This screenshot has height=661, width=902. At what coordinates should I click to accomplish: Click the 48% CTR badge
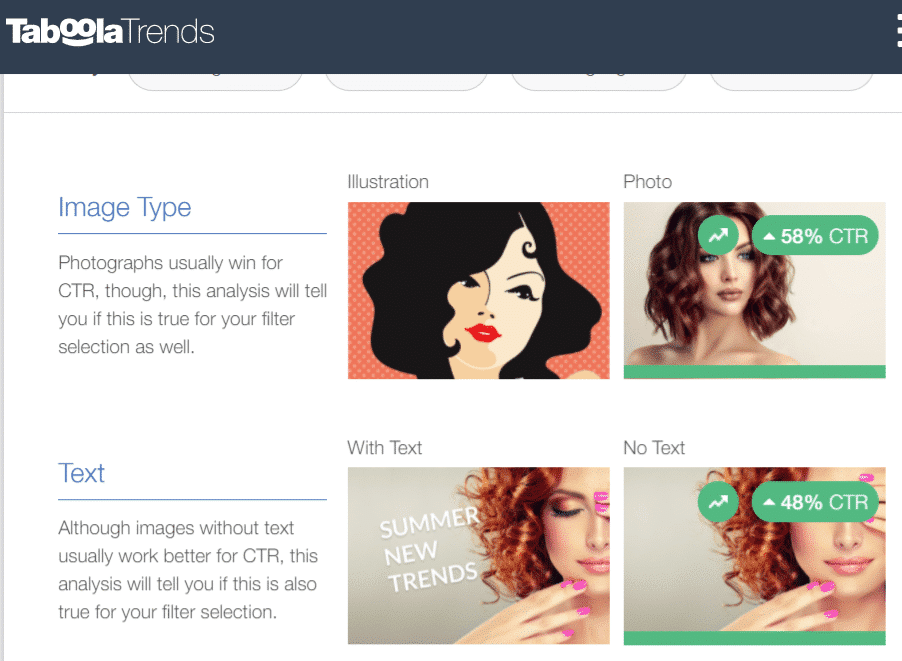[x=815, y=502]
